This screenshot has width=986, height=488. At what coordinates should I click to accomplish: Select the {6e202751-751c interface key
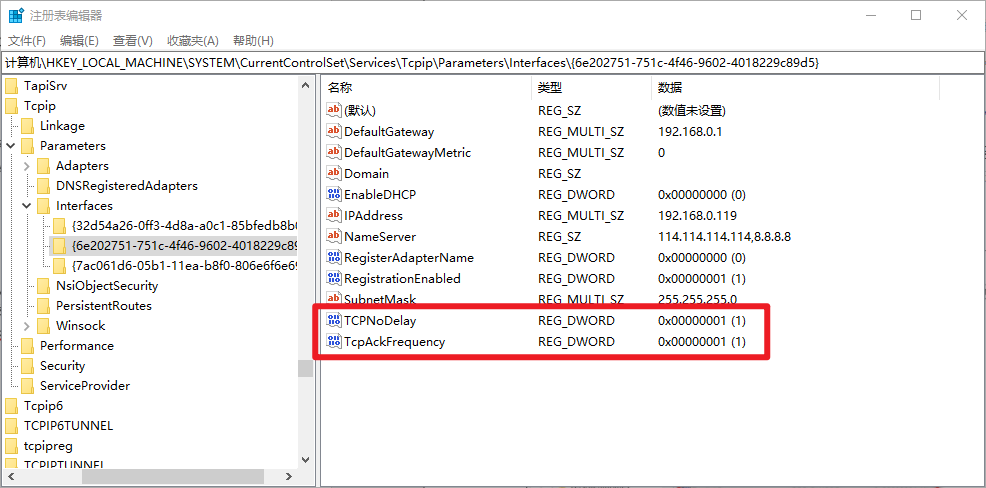coord(184,245)
